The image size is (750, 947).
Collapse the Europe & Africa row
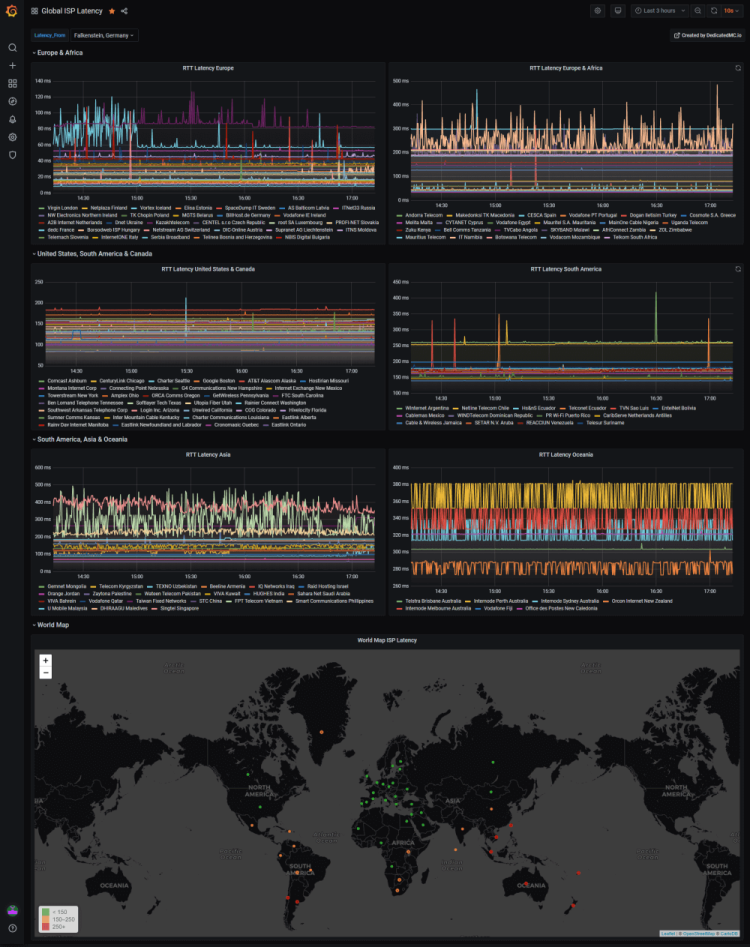point(59,52)
